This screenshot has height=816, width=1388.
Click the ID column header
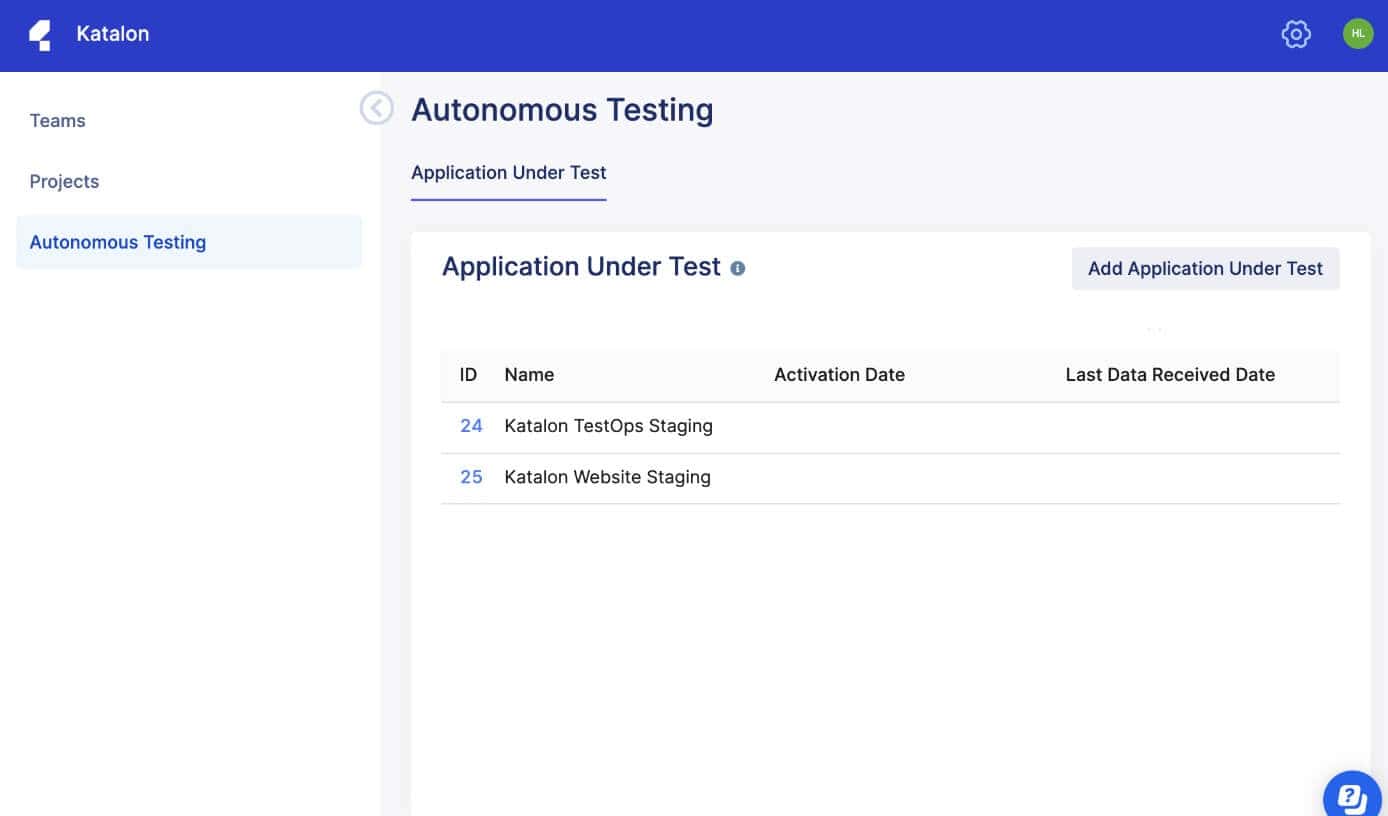pyautogui.click(x=468, y=375)
